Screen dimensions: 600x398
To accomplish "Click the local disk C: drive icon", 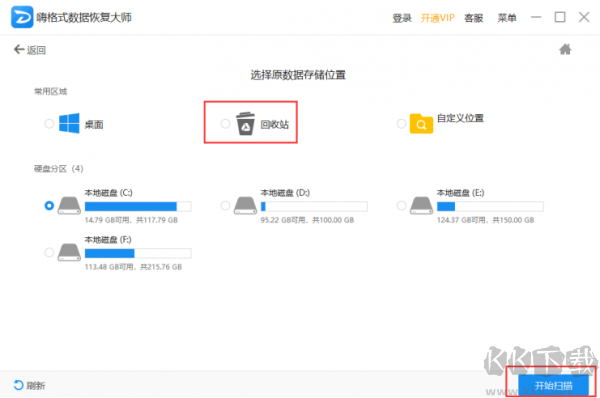I will tap(69, 206).
